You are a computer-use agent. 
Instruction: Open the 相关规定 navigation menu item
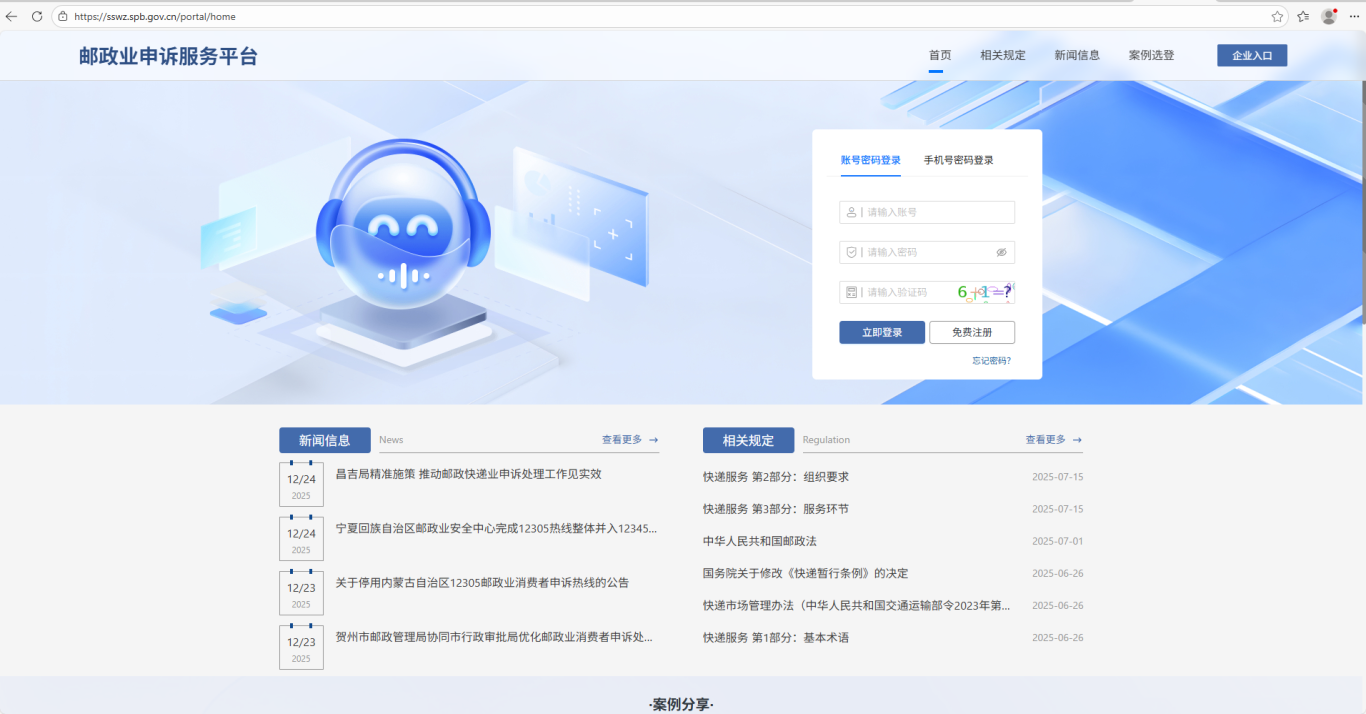(x=1002, y=55)
